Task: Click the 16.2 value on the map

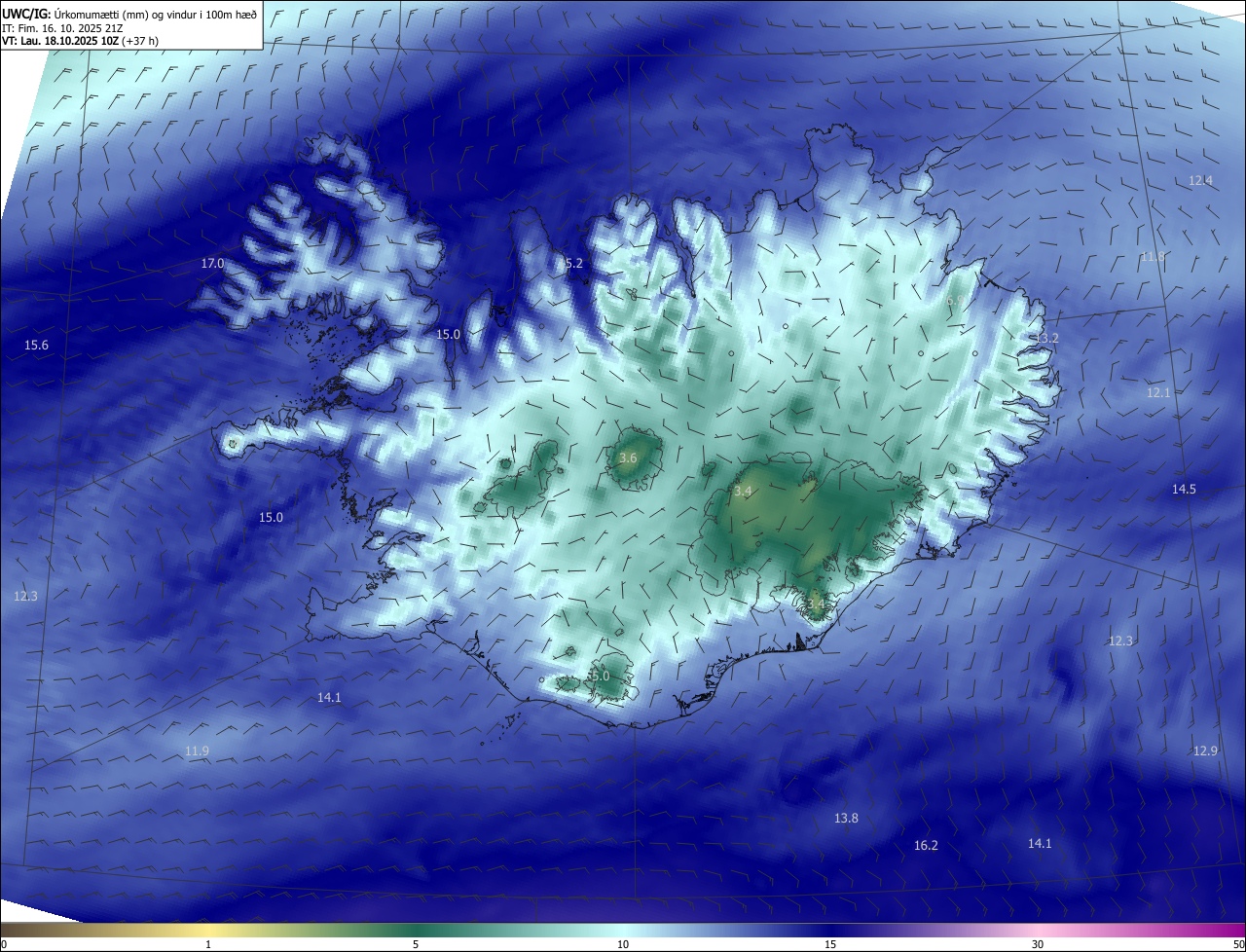Action: coord(926,846)
